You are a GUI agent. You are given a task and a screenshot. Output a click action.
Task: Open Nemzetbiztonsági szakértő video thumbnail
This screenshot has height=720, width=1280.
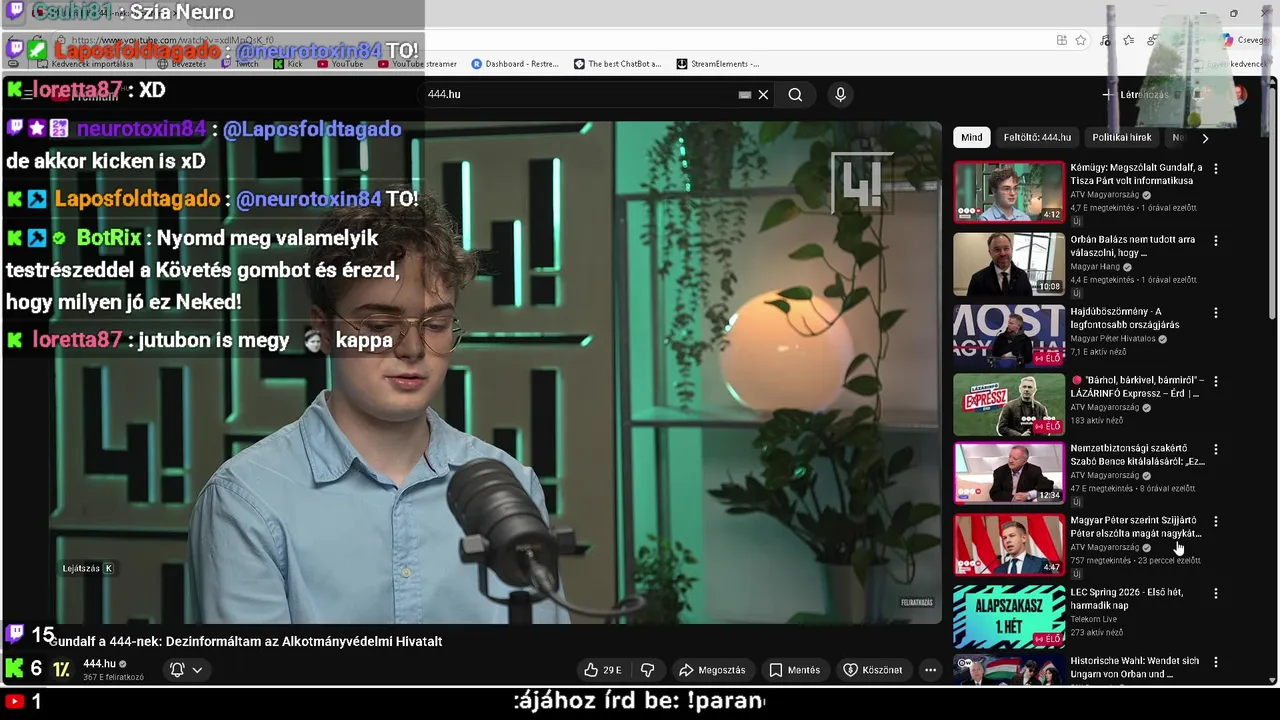1009,473
